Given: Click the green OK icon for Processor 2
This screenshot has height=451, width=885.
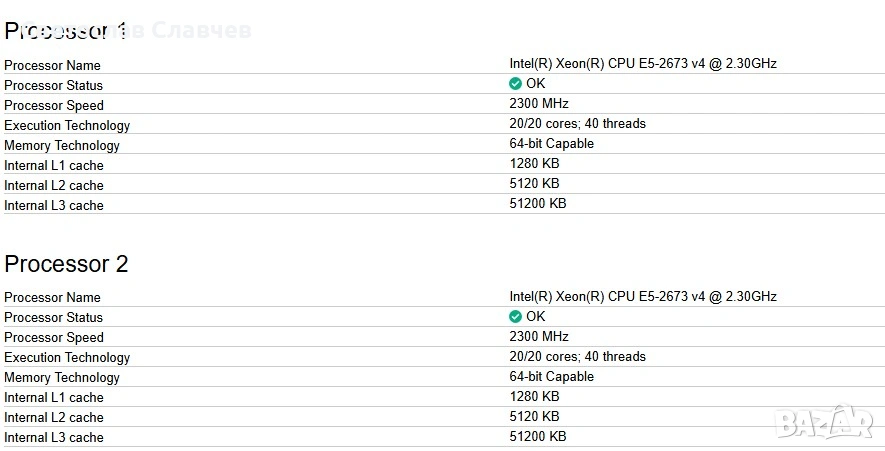Looking at the screenshot, I should [516, 316].
